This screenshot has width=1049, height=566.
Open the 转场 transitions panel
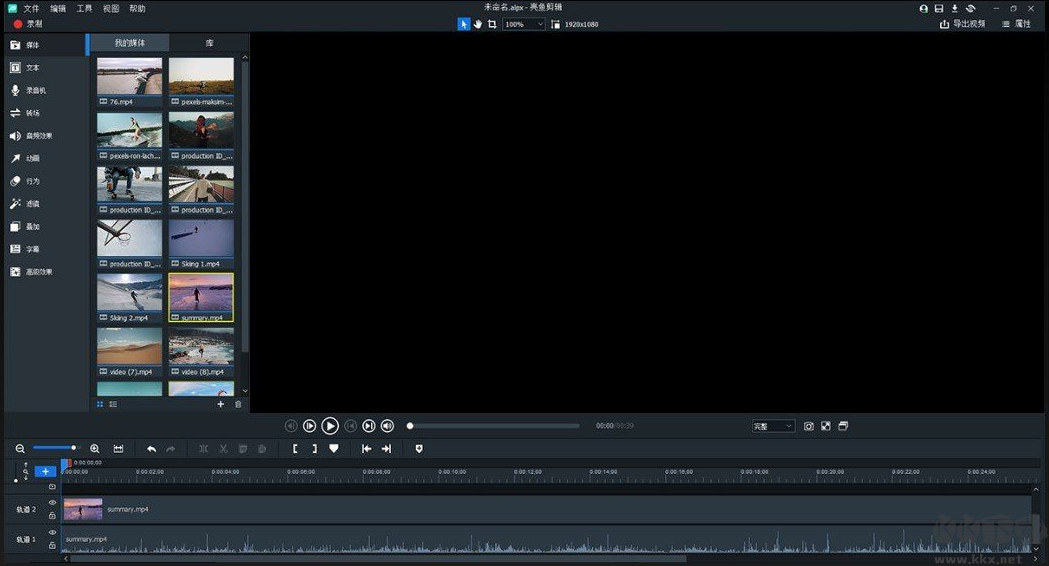32,113
